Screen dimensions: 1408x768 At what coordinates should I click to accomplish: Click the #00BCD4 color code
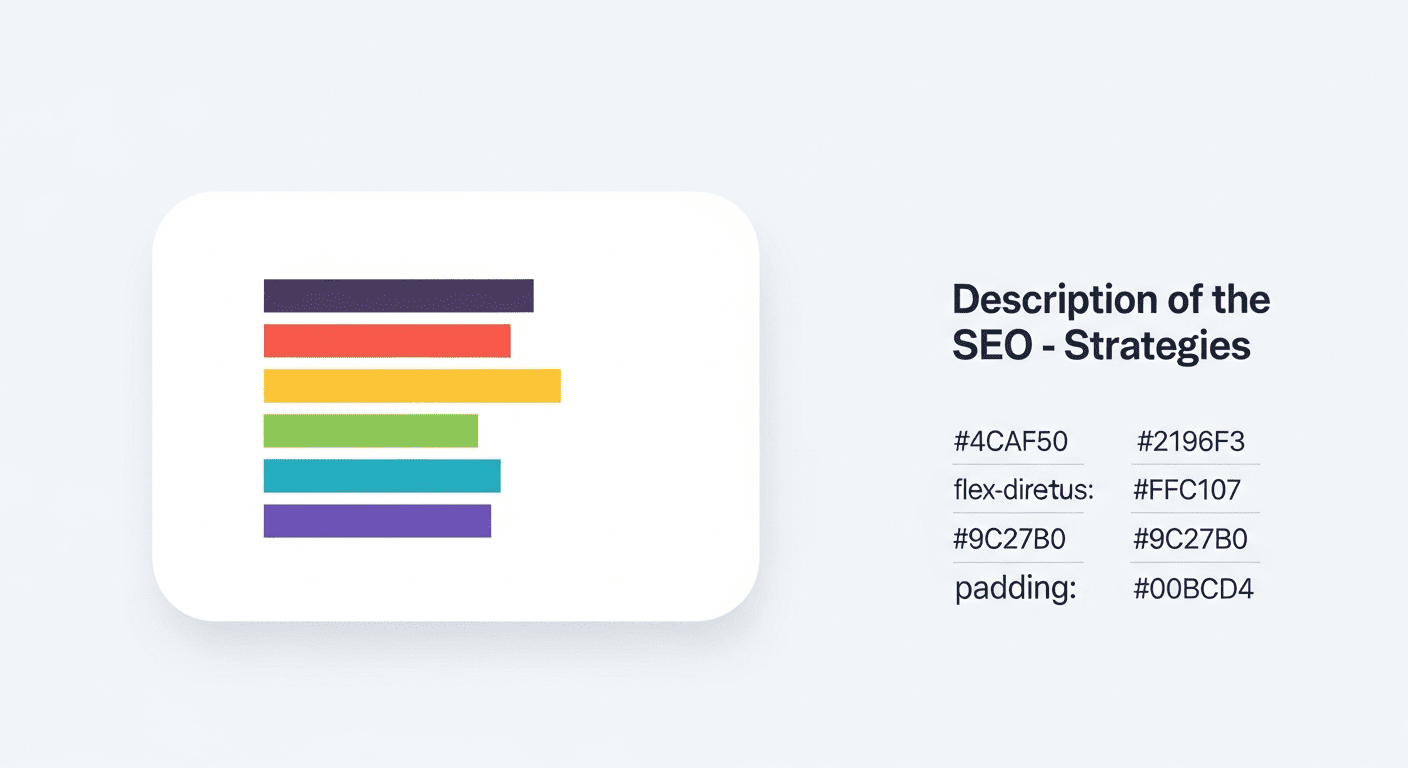tap(1193, 589)
